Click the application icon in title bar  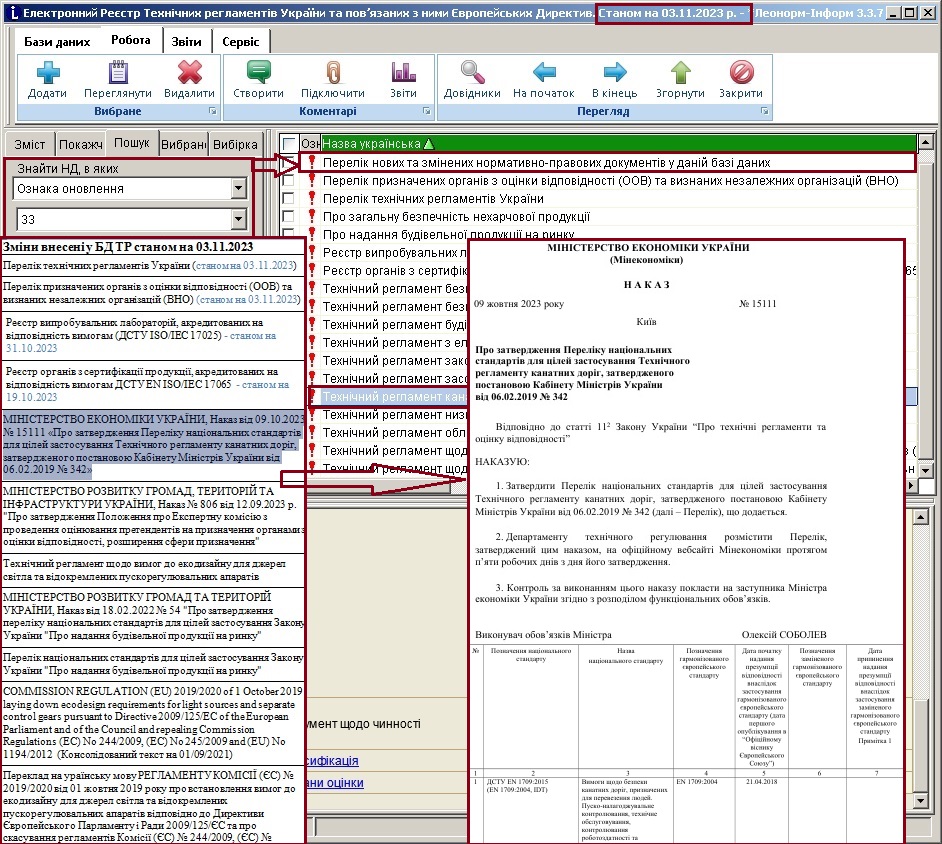point(13,12)
